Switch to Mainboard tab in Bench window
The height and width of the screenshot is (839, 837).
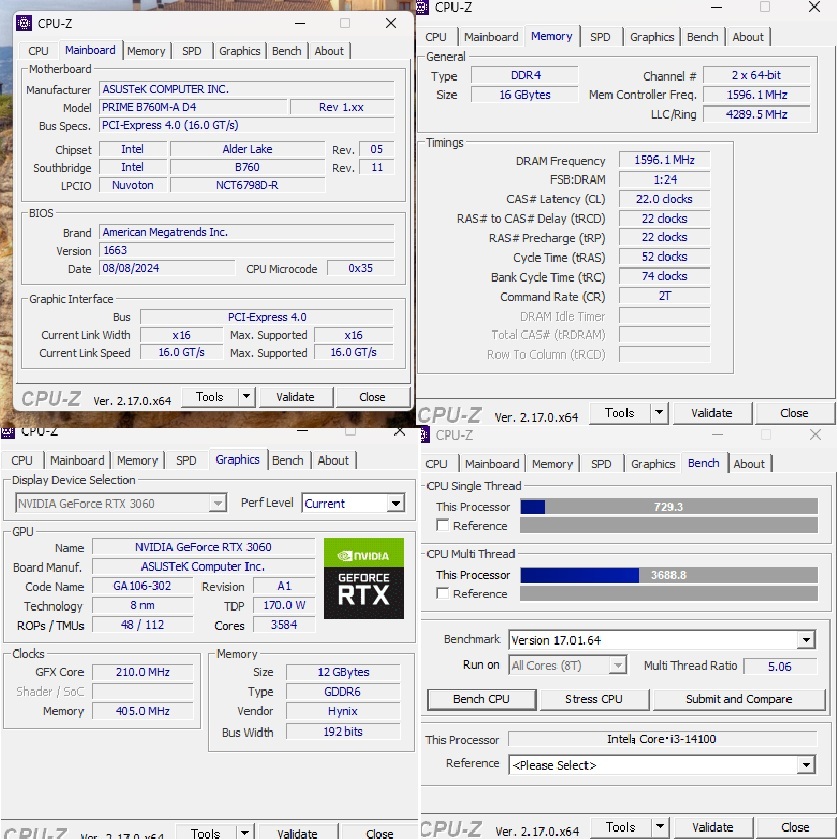tap(492, 464)
